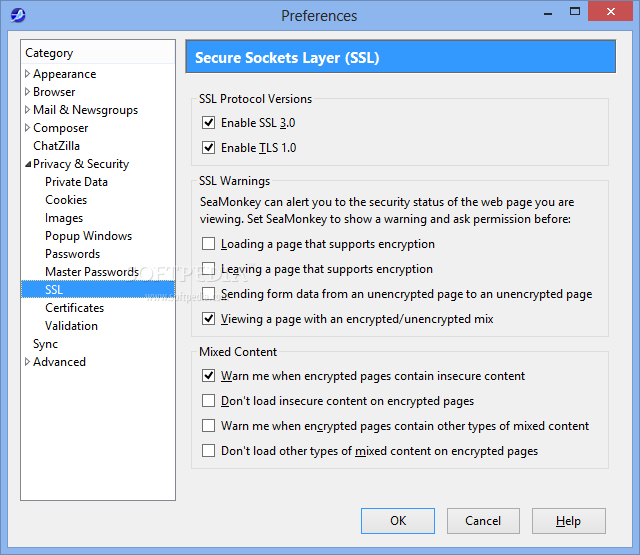This screenshot has width=640, height=555.
Task: Select Browser category label
Action: pos(54,92)
